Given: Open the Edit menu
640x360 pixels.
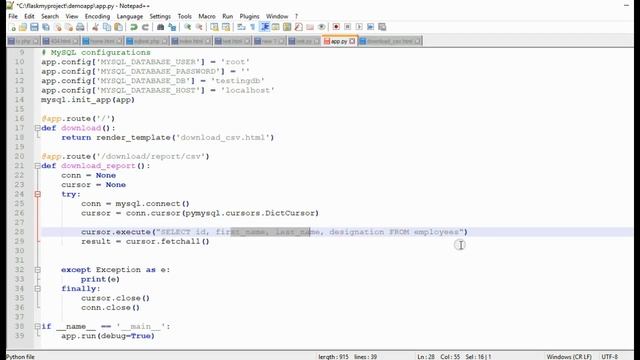Looking at the screenshot, I should (29, 16).
